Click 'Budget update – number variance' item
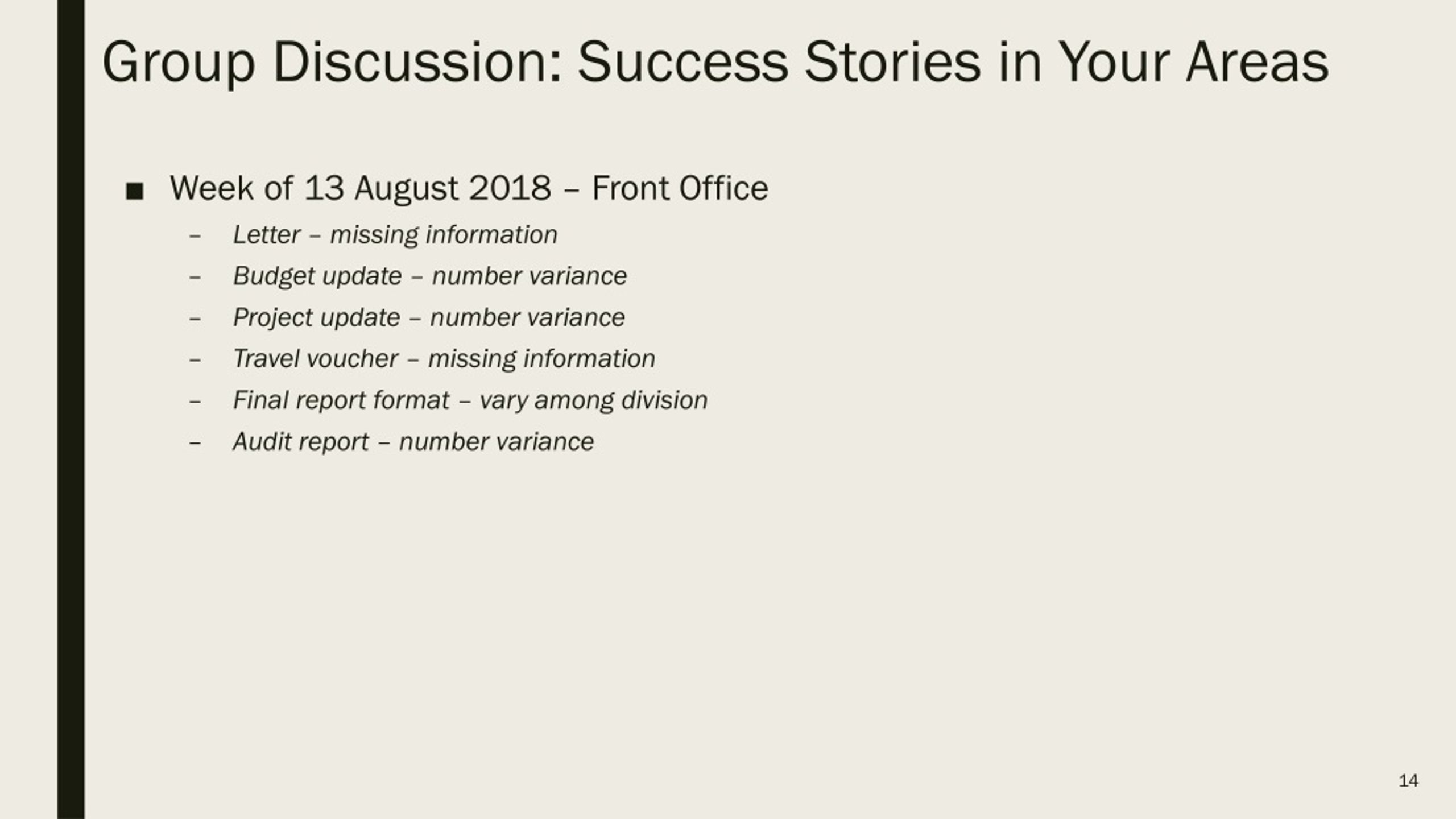 pos(430,276)
